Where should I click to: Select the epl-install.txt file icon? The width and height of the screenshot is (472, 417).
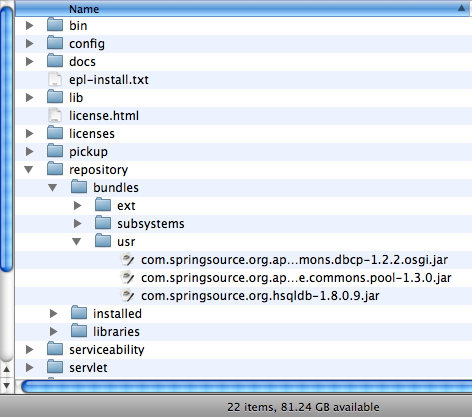click(x=55, y=79)
